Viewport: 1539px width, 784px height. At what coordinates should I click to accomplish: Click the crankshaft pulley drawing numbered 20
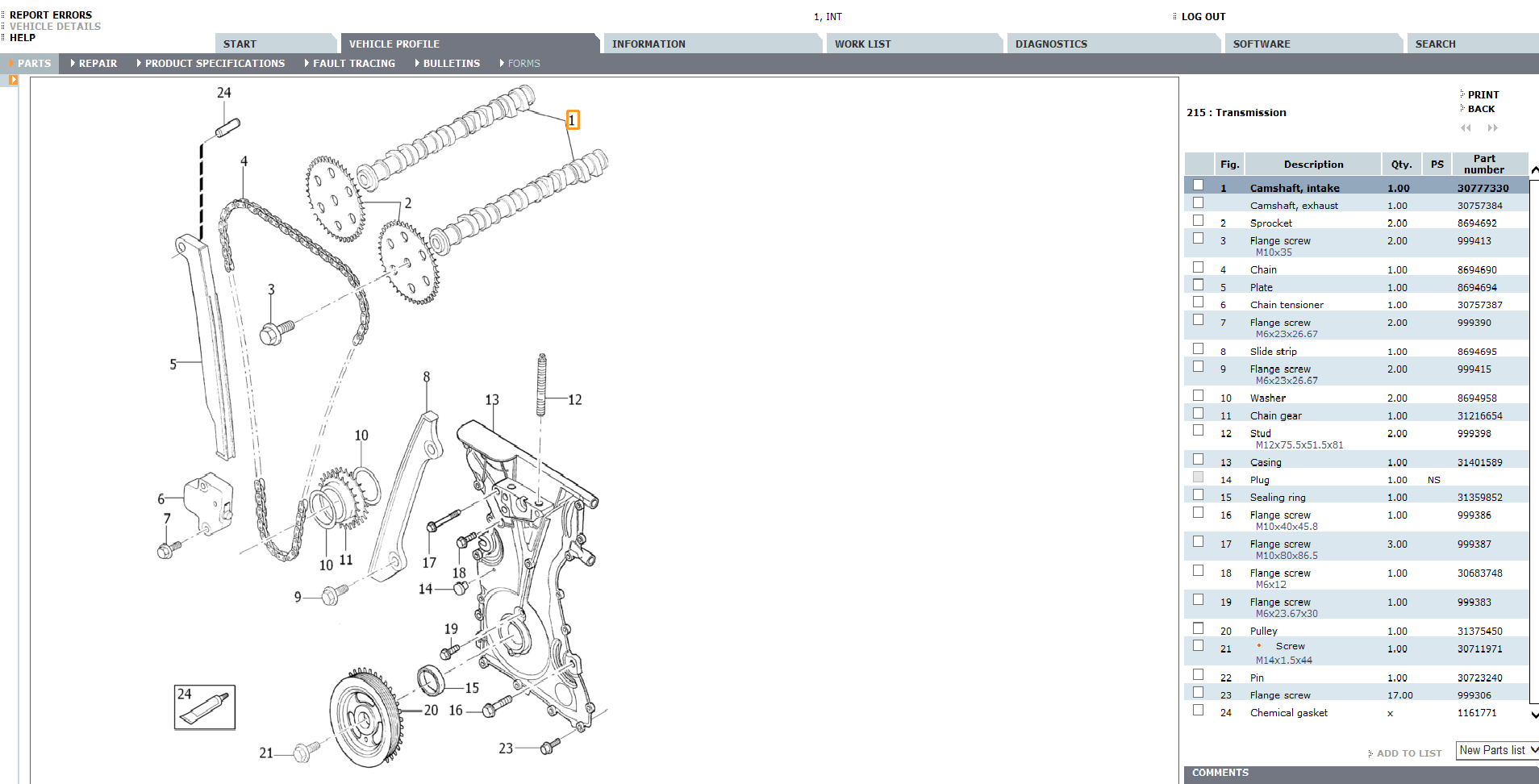(365, 716)
